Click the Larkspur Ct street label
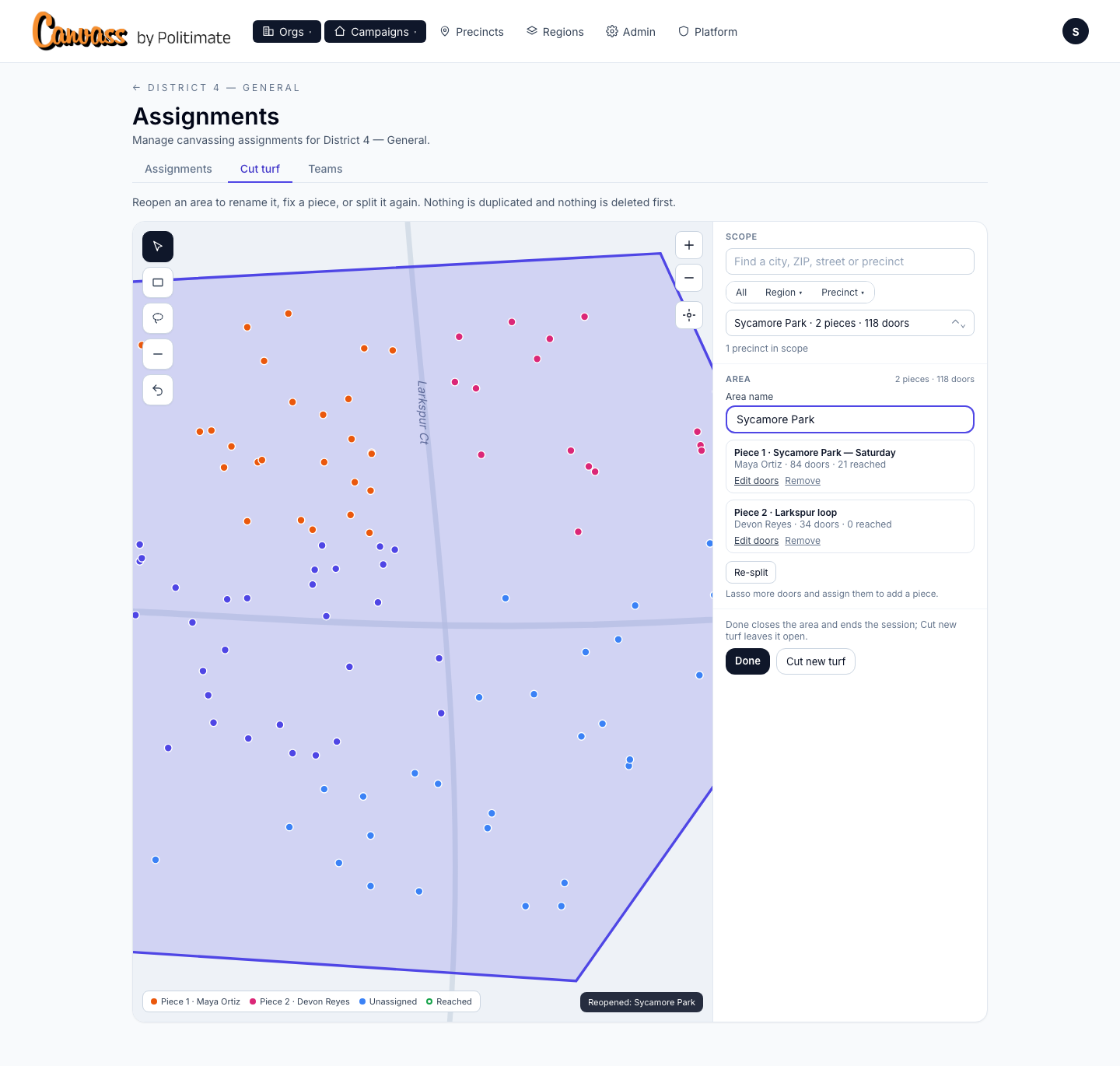This screenshot has height=1066, width=1120. coord(423,412)
